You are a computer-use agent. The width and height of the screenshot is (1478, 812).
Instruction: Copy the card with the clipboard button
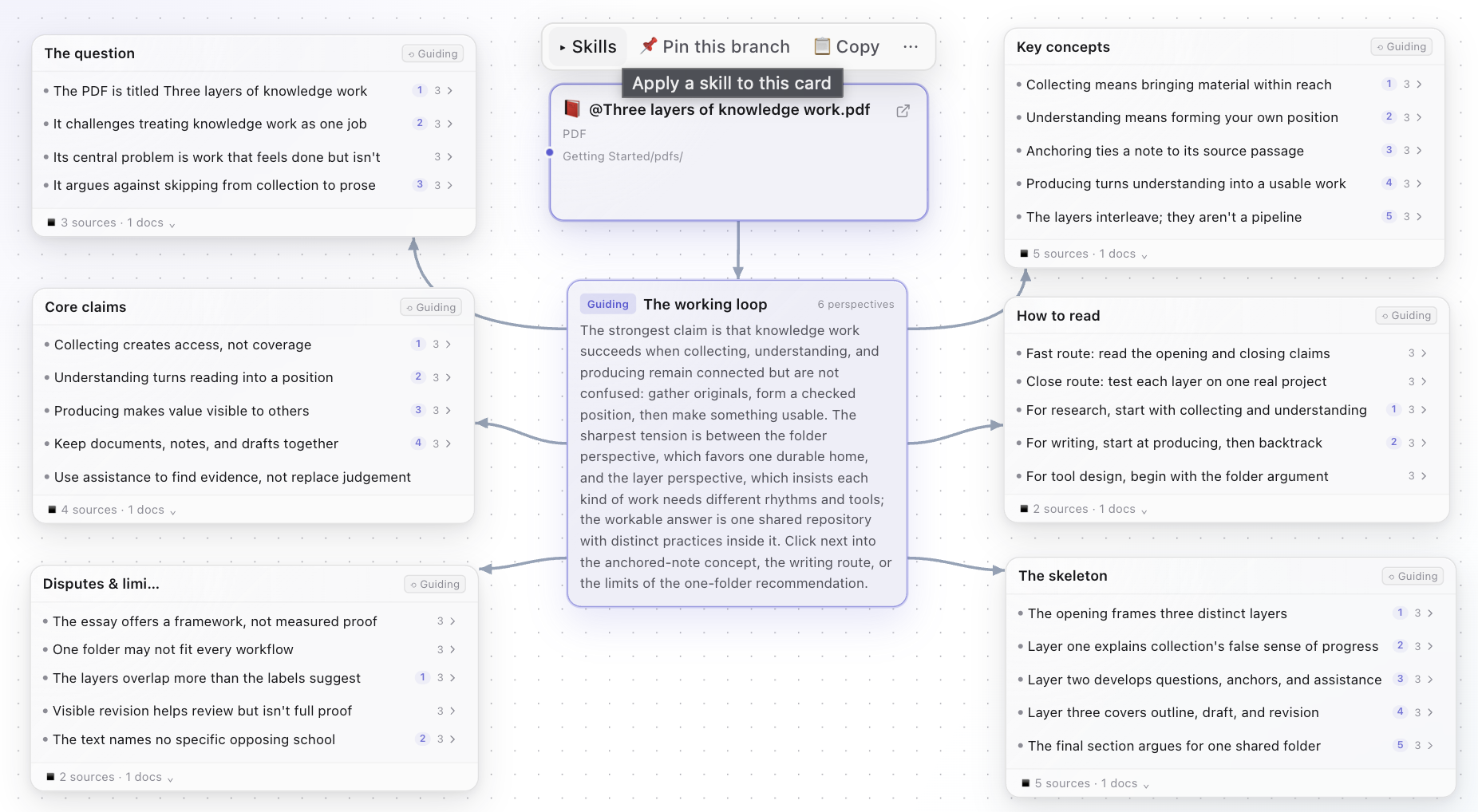(846, 47)
